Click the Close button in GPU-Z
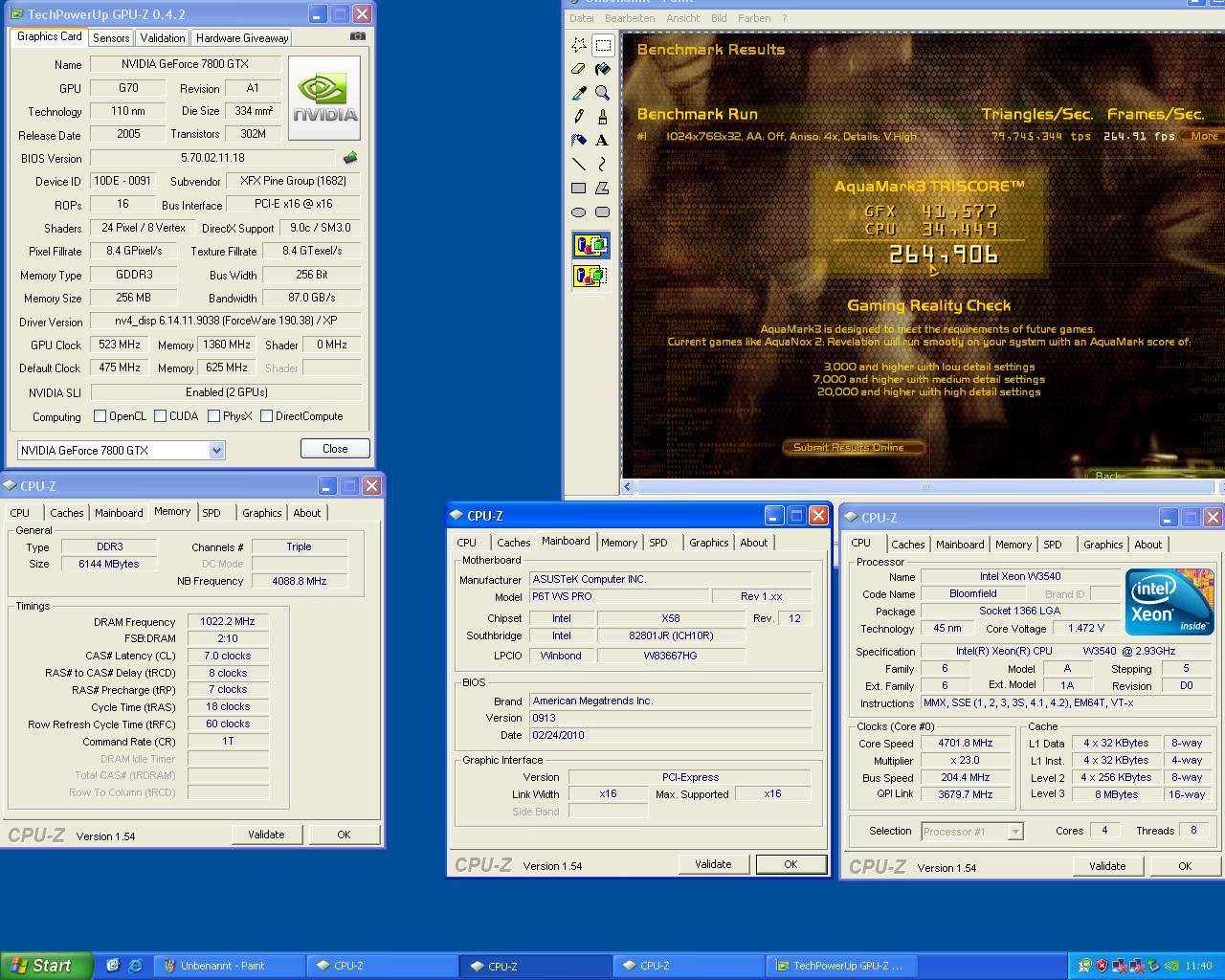This screenshot has width=1225, height=980. (335, 449)
